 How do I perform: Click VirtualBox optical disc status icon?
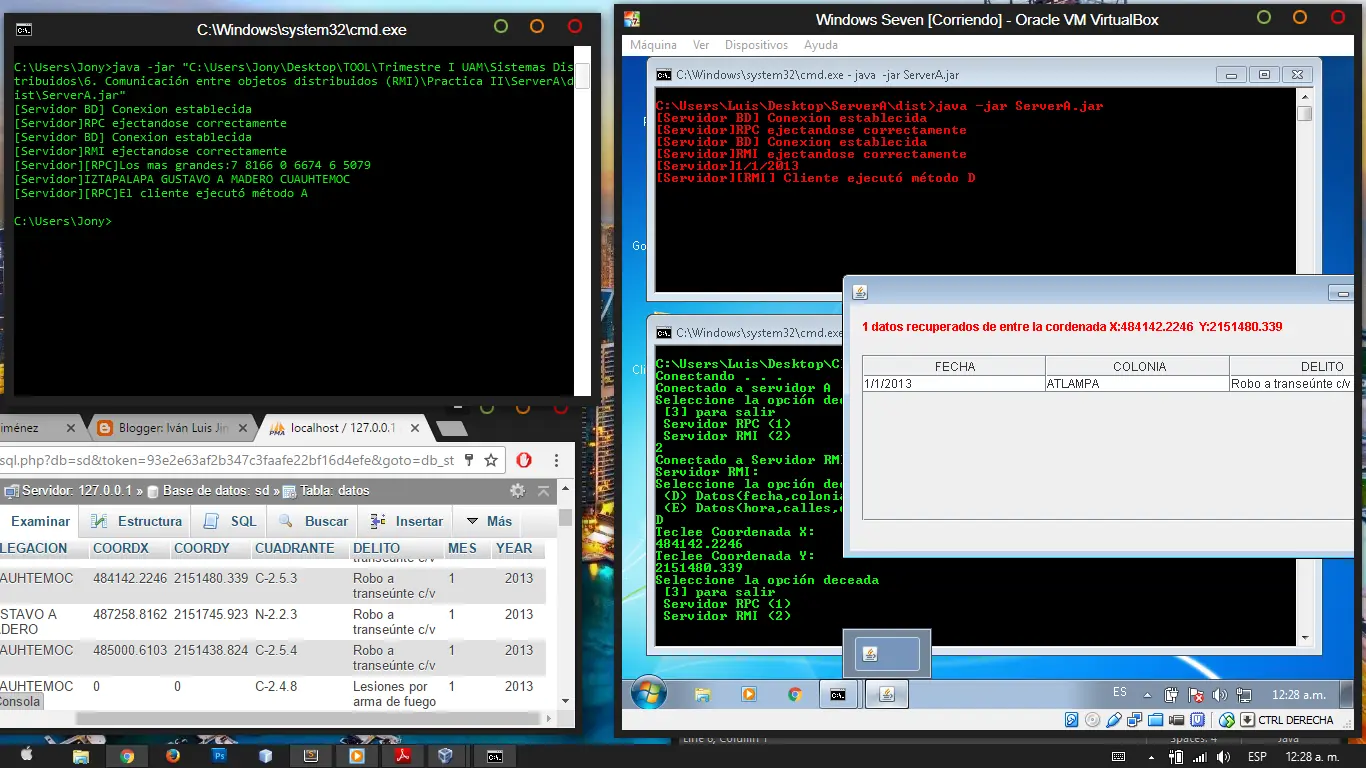point(1092,720)
